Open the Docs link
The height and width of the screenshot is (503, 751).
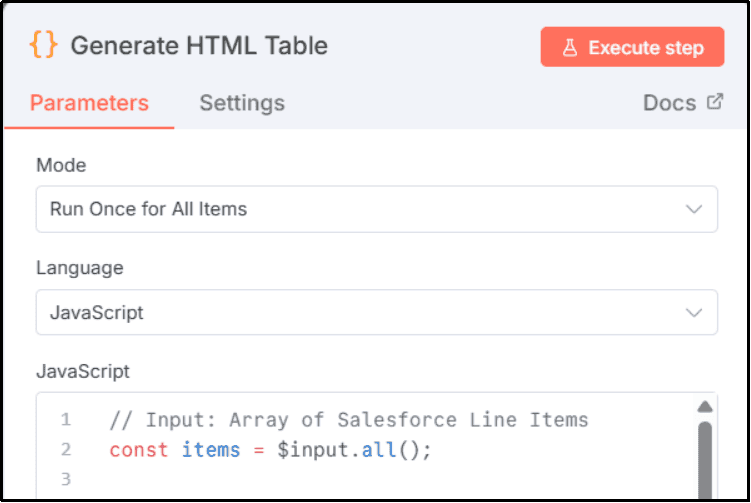pos(670,103)
